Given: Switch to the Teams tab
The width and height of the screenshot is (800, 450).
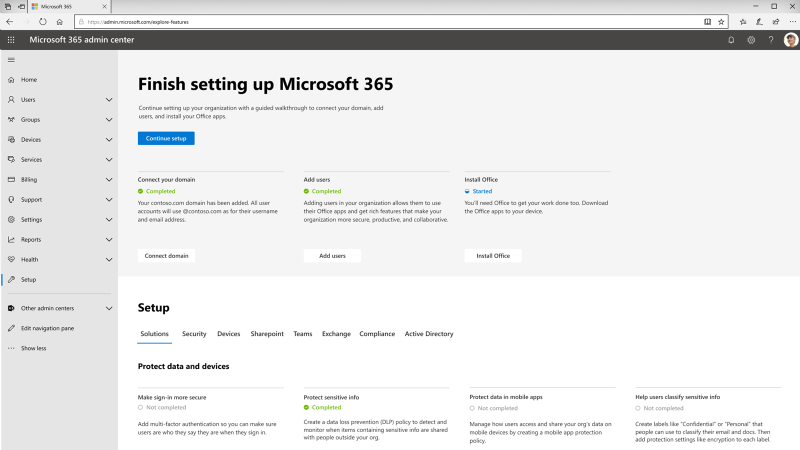Looking at the screenshot, I should (x=303, y=334).
